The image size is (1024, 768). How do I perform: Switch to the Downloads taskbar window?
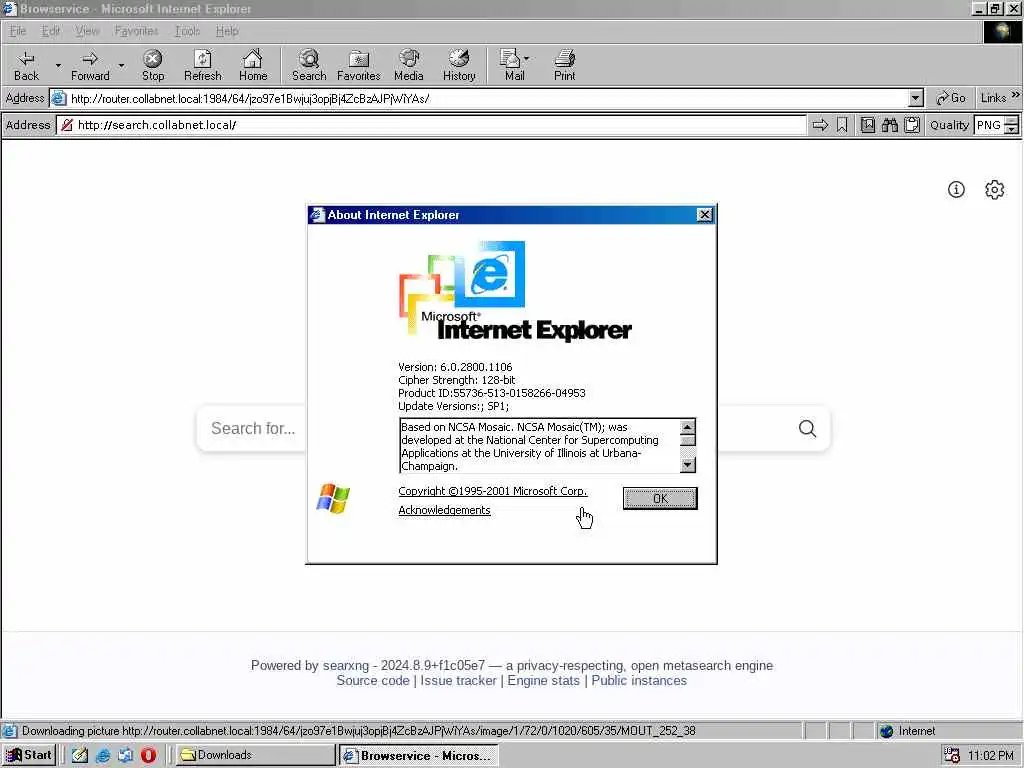pyautogui.click(x=255, y=755)
